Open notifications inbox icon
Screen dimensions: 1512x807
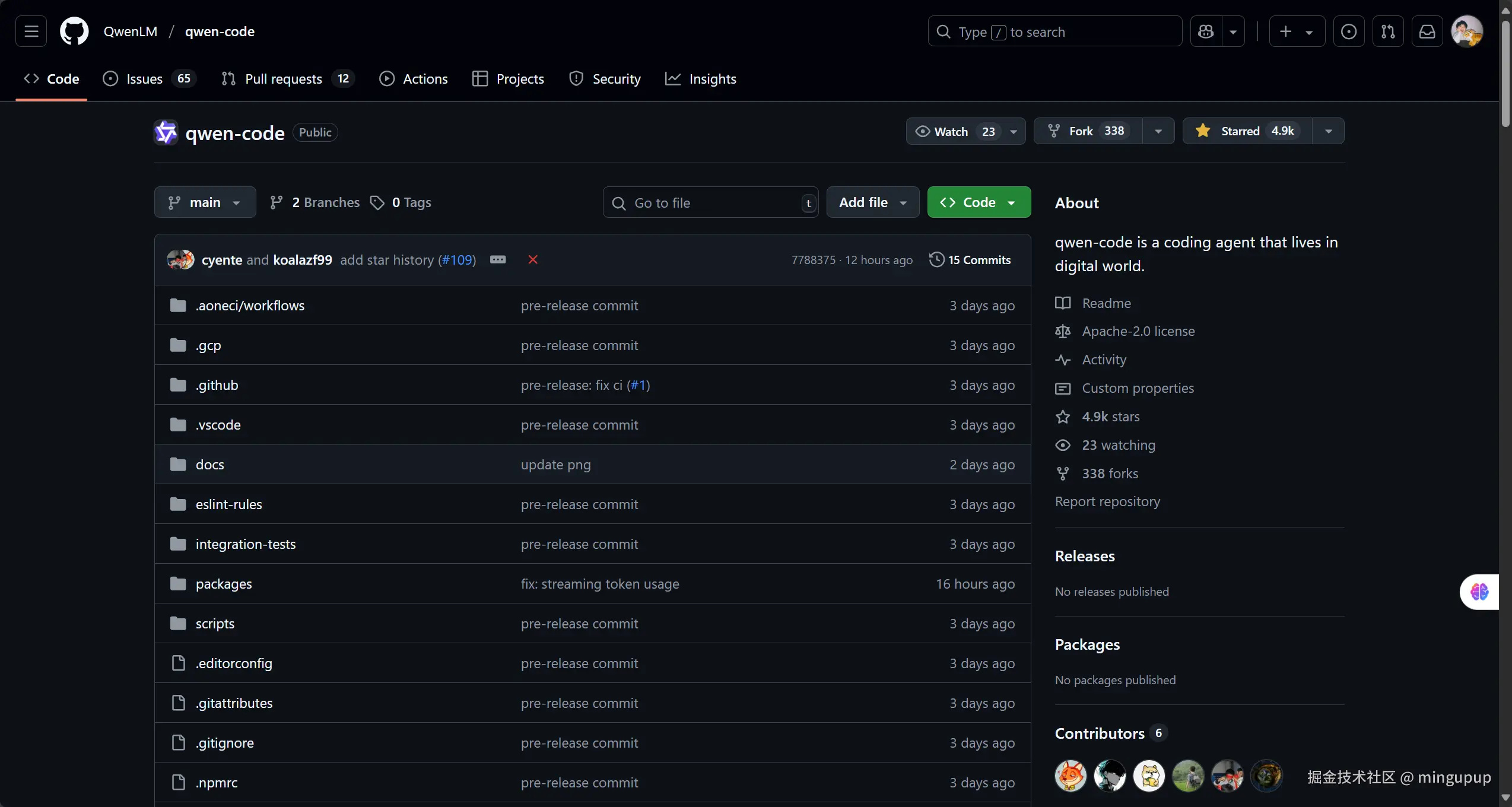point(1427,31)
